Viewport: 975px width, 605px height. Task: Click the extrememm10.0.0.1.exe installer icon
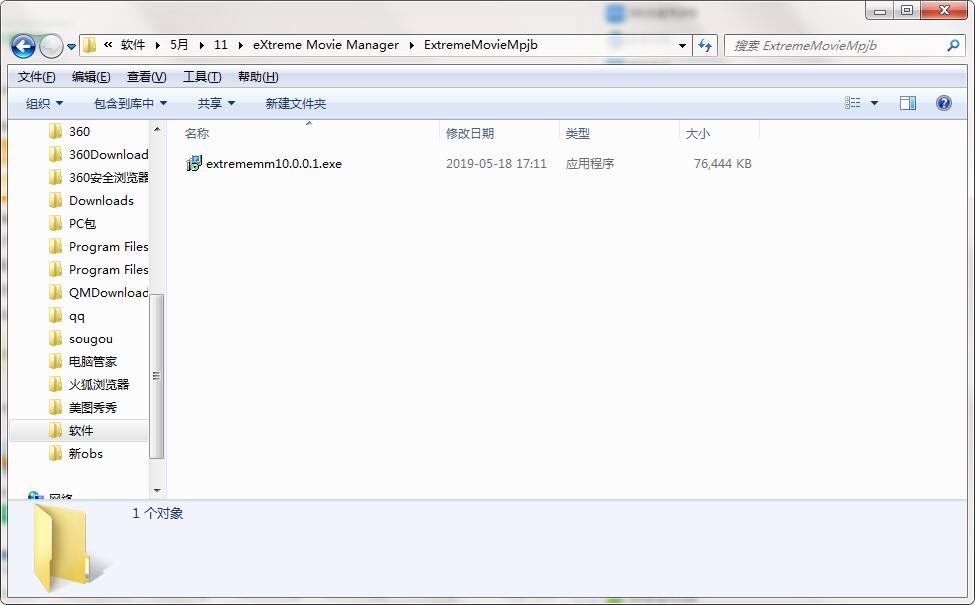click(x=194, y=164)
